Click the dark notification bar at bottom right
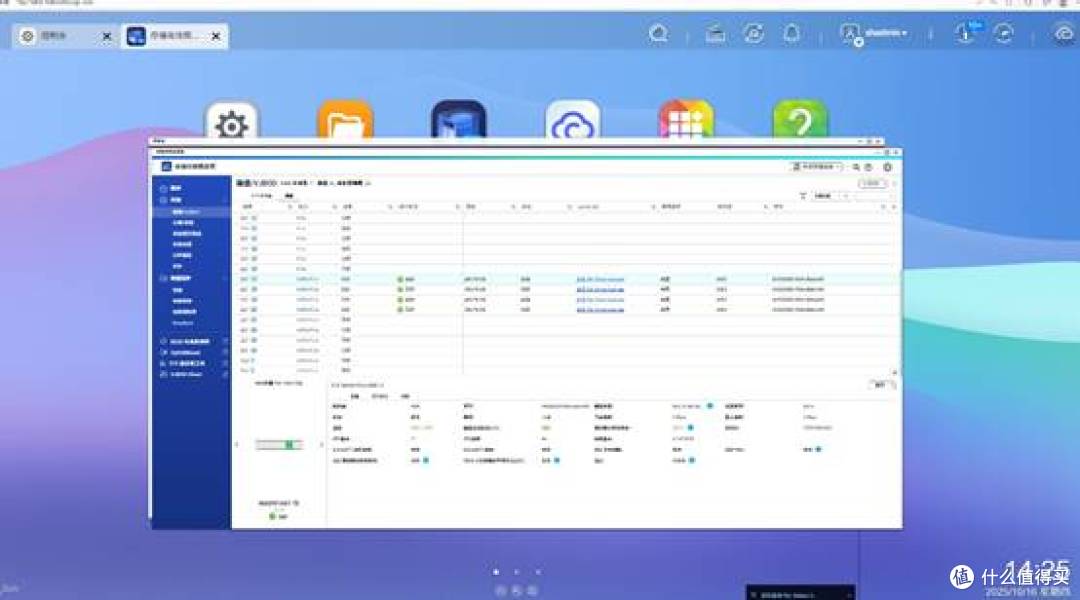Image resolution: width=1080 pixels, height=600 pixels. pos(800,594)
